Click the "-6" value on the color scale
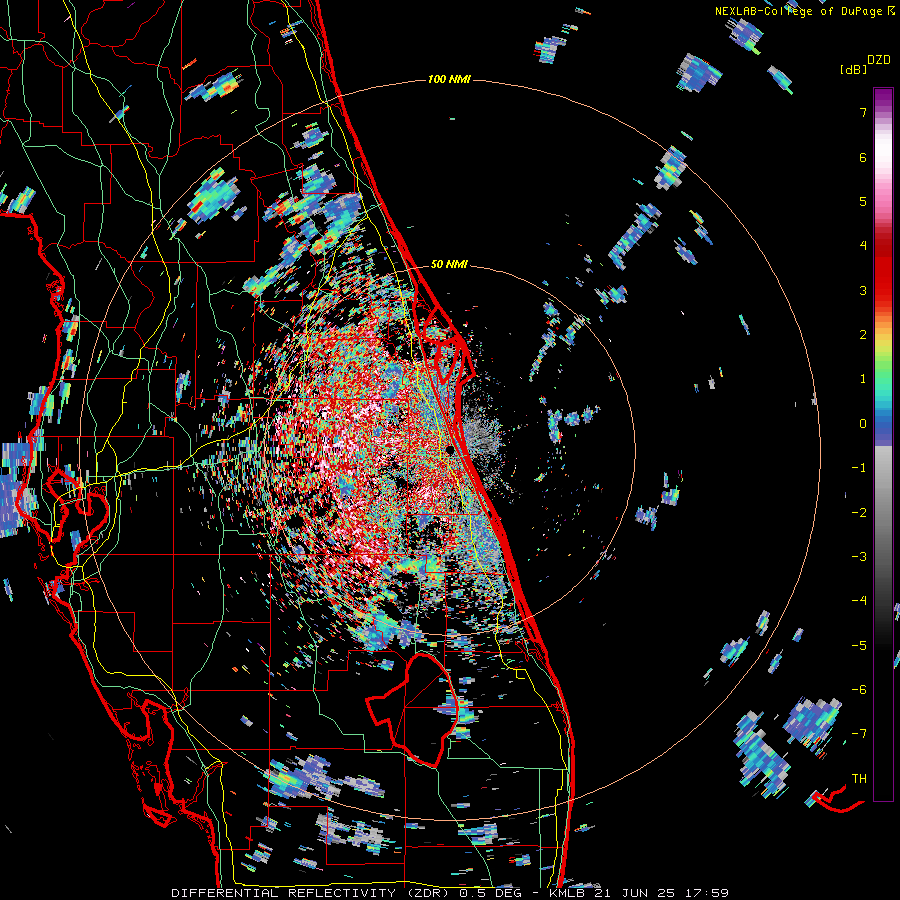900x900 pixels. click(859, 690)
